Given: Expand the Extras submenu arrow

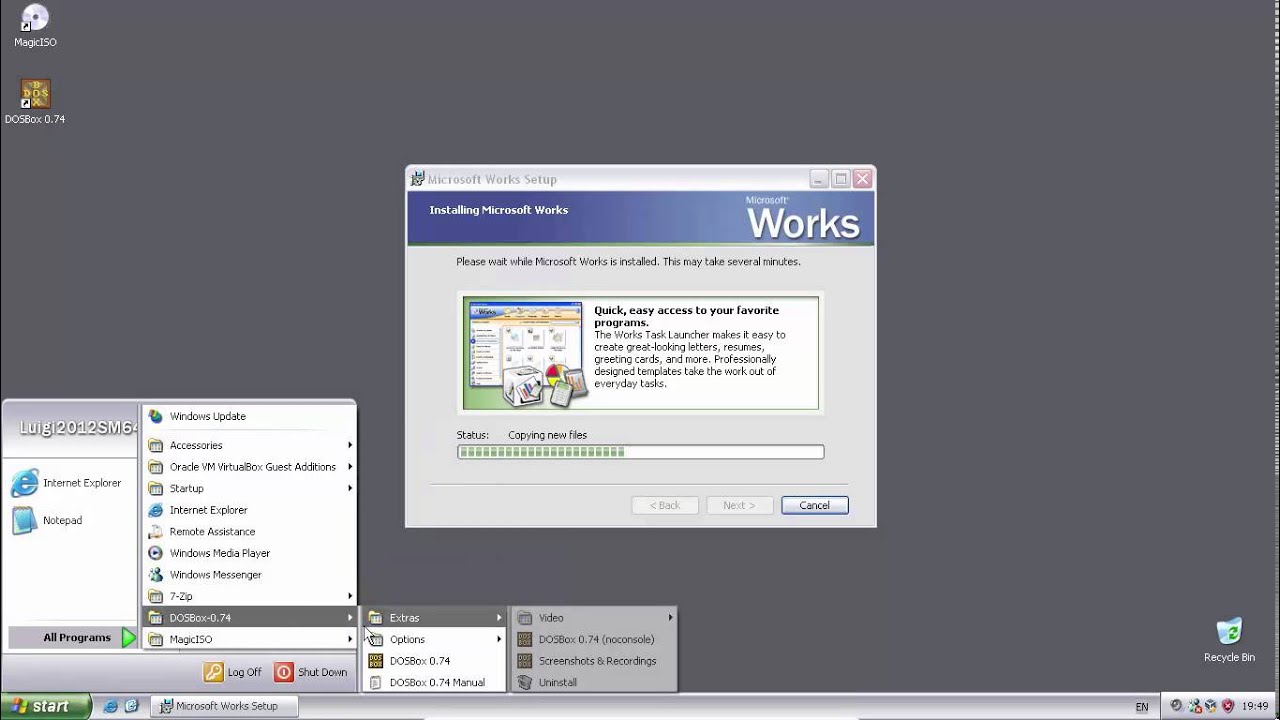Looking at the screenshot, I should tap(499, 618).
